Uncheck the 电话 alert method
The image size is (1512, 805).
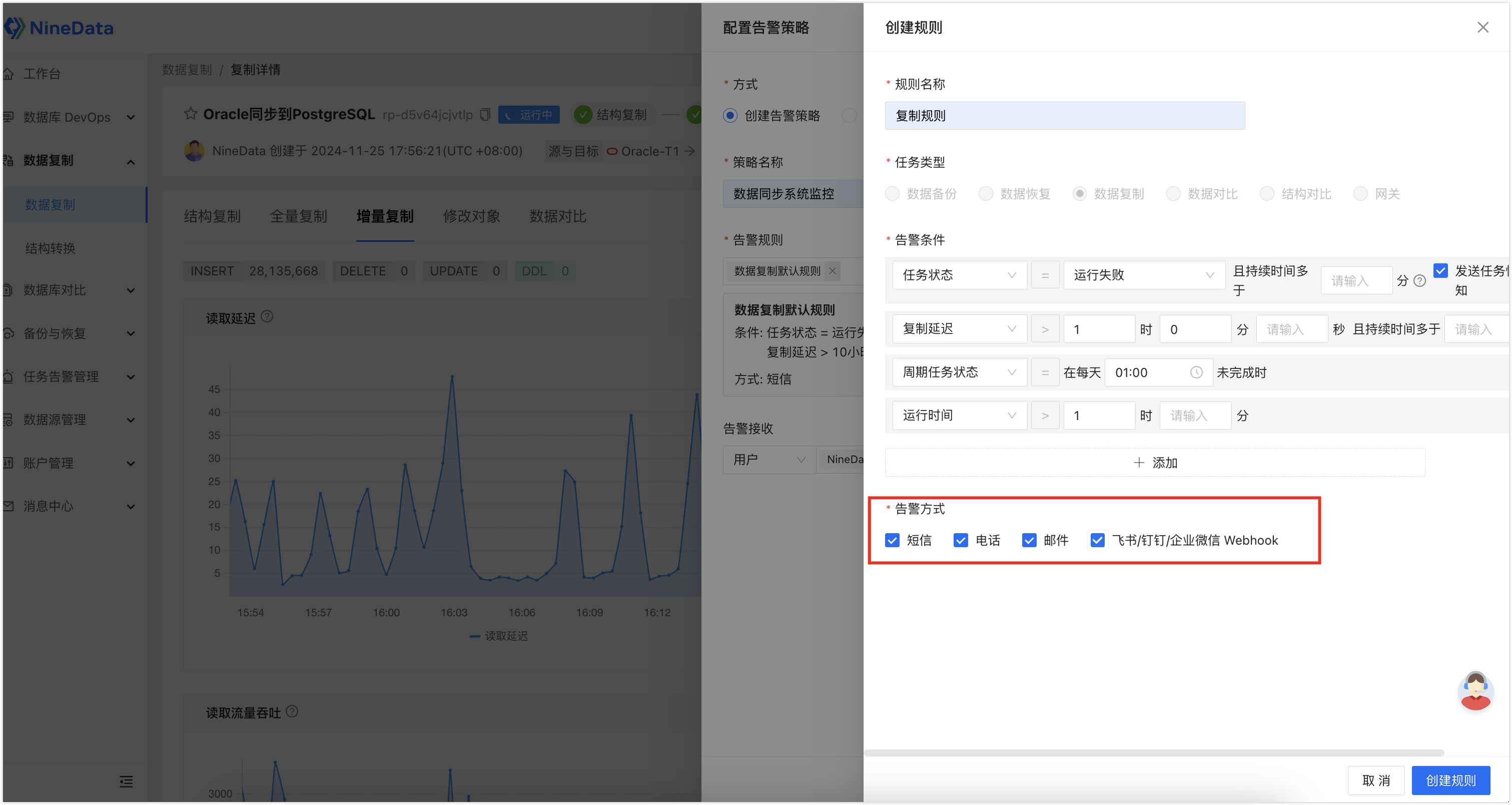961,540
